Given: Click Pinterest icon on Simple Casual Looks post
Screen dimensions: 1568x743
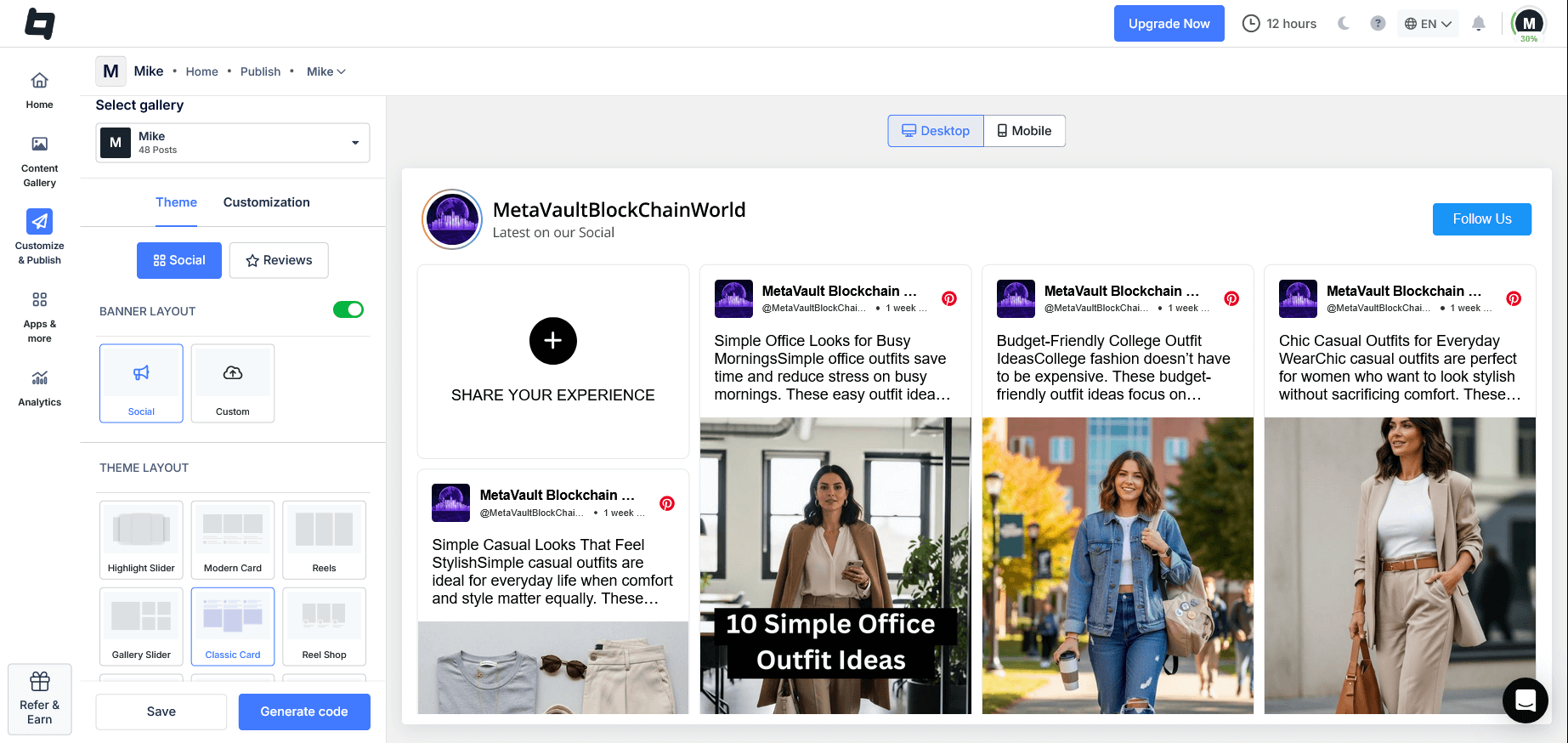Looking at the screenshot, I should point(667,503).
